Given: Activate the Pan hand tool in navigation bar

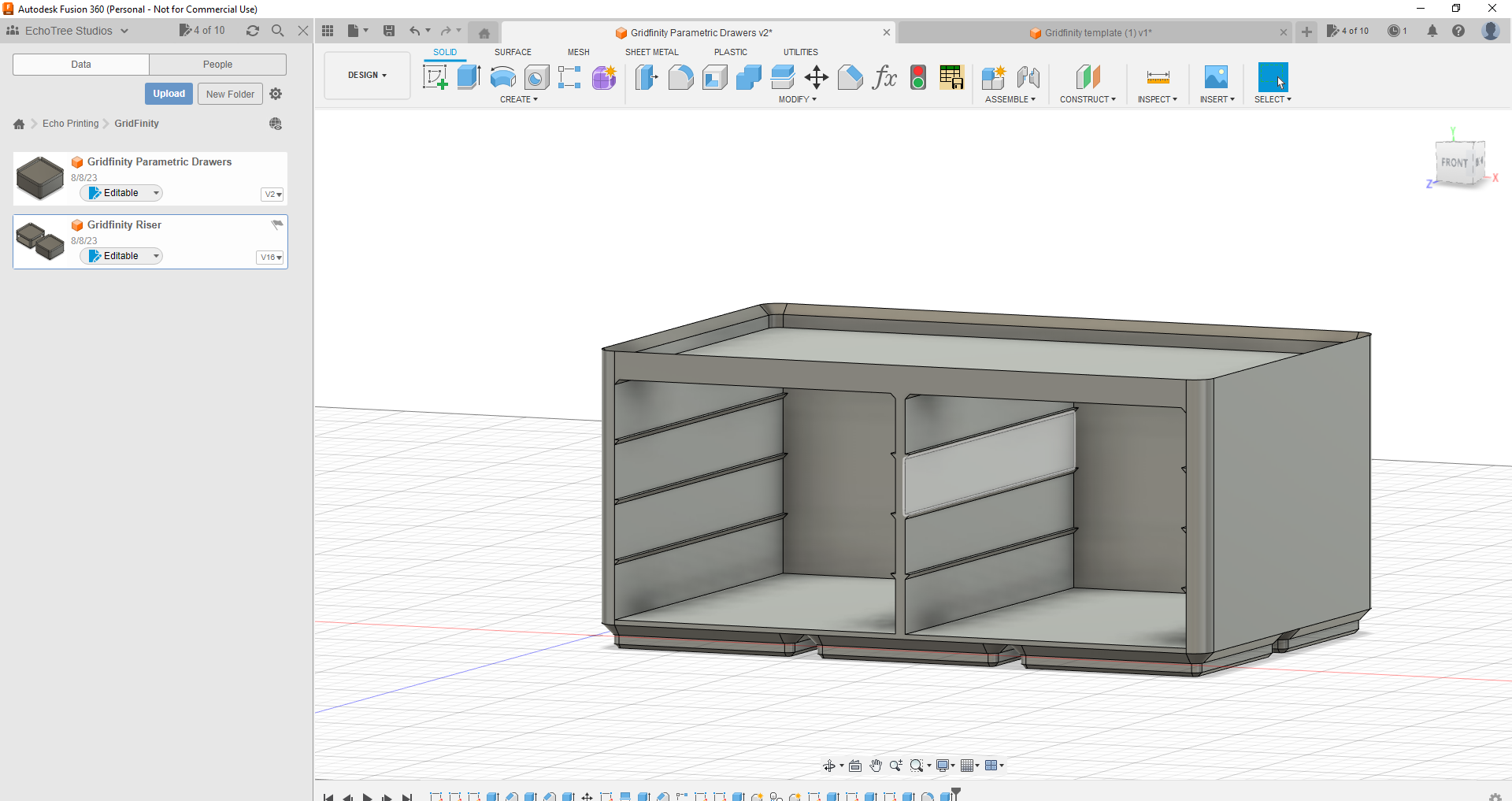Looking at the screenshot, I should [x=876, y=765].
